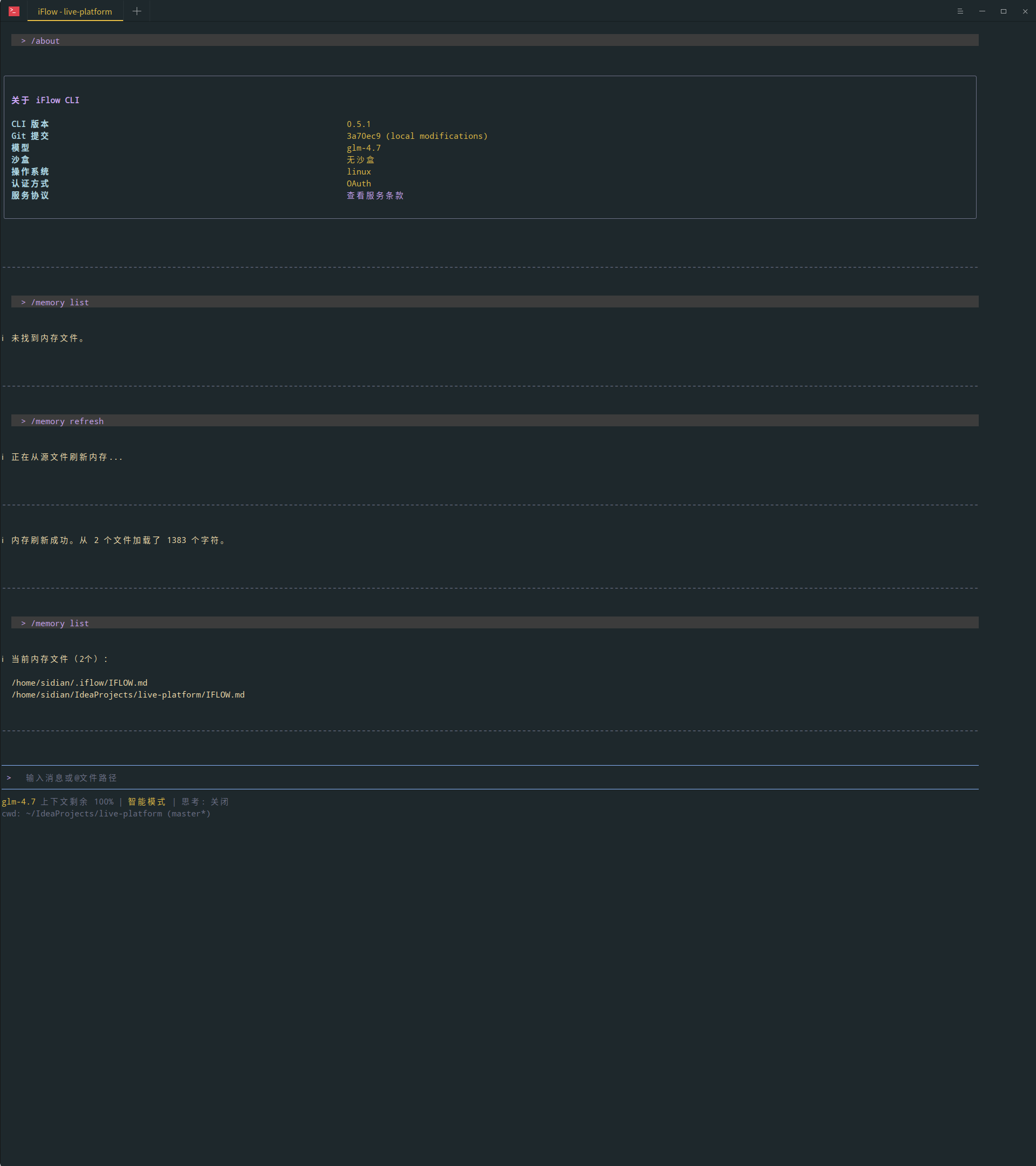The height and width of the screenshot is (1166, 1036).
Task: Click the /about command line
Action: [45, 41]
